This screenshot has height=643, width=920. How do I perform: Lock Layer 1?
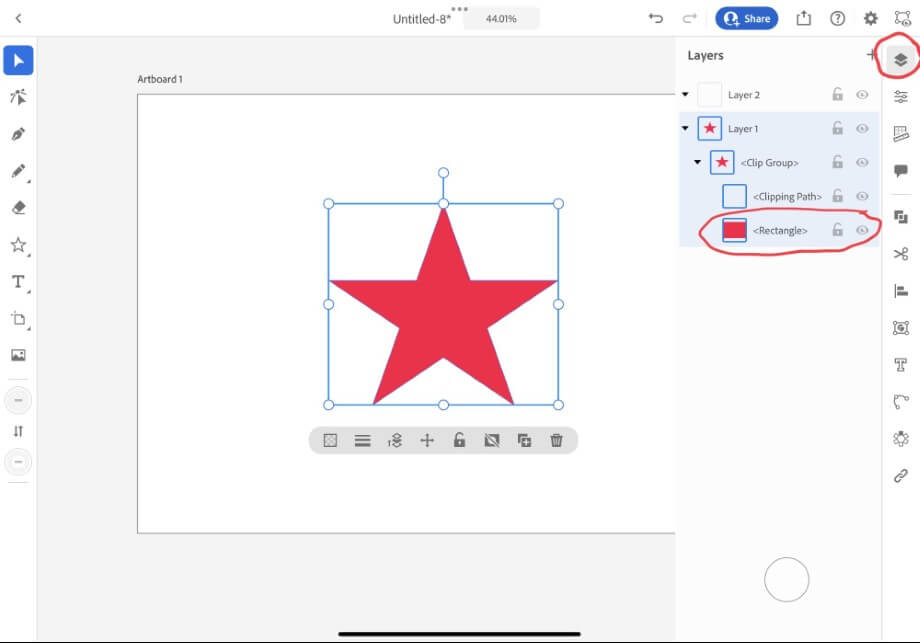click(x=837, y=128)
